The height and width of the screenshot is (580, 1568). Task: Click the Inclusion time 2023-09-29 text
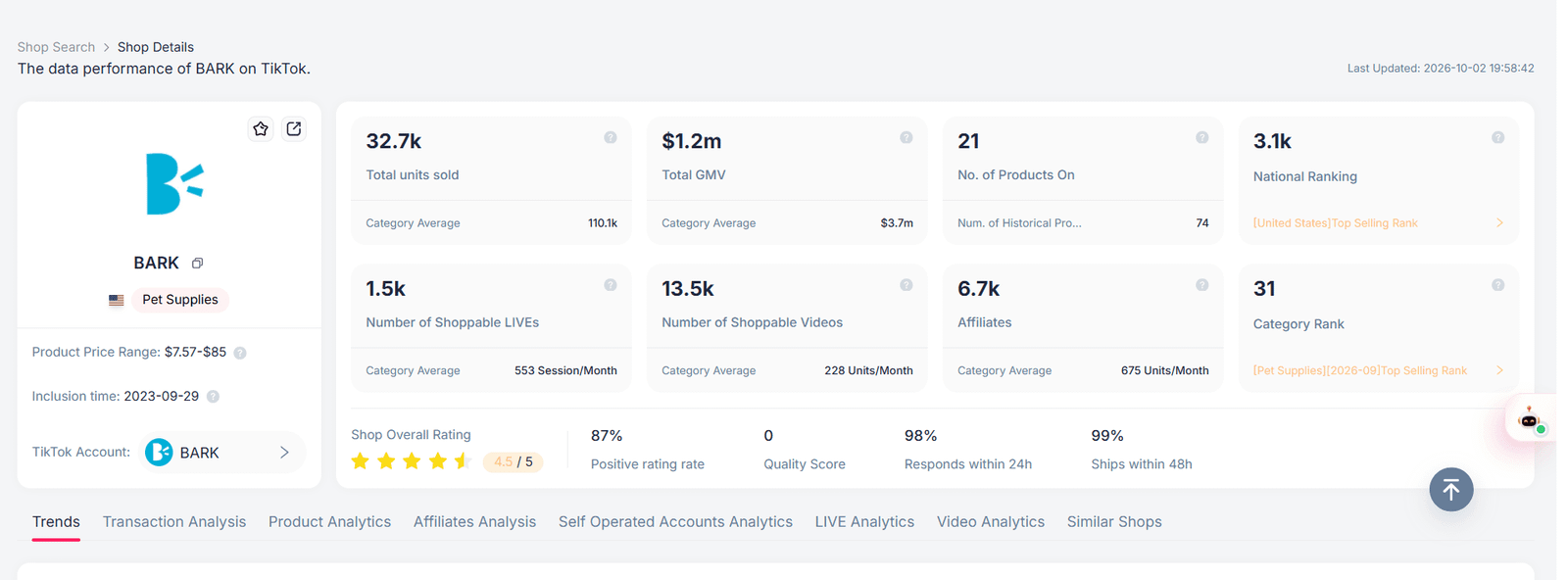(x=115, y=397)
